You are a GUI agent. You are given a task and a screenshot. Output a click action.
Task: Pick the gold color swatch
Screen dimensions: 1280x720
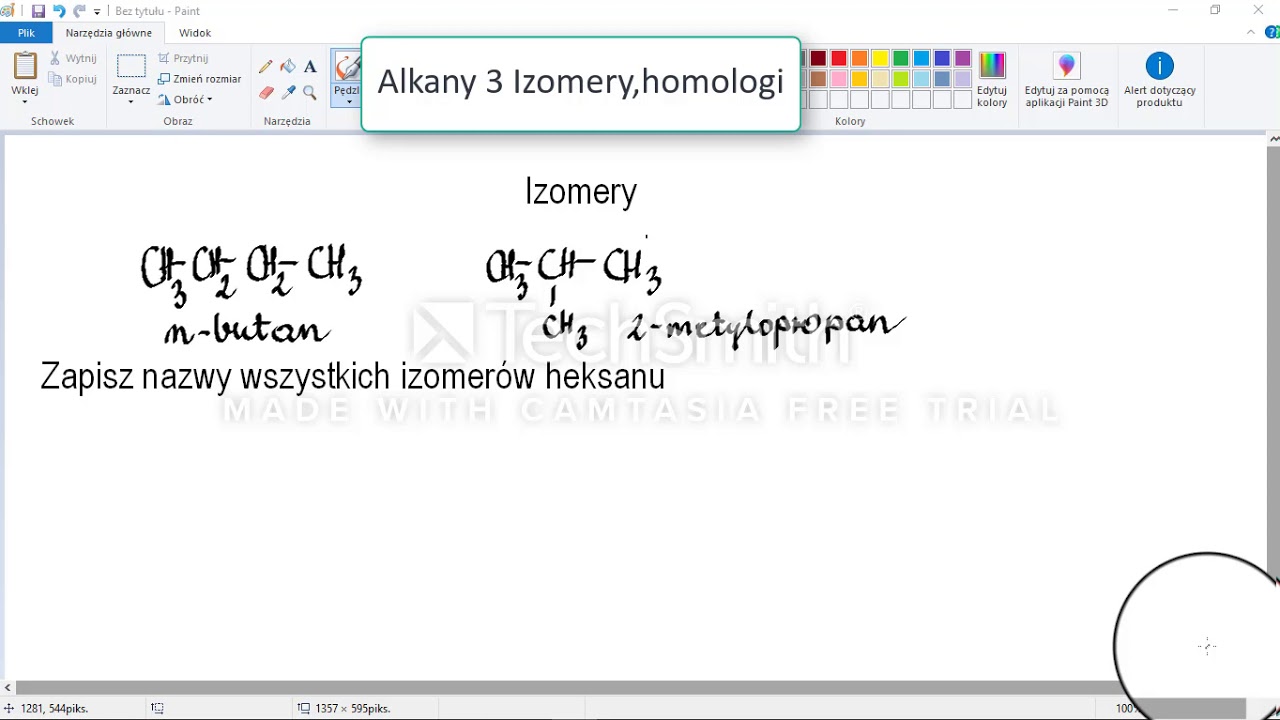click(859, 79)
